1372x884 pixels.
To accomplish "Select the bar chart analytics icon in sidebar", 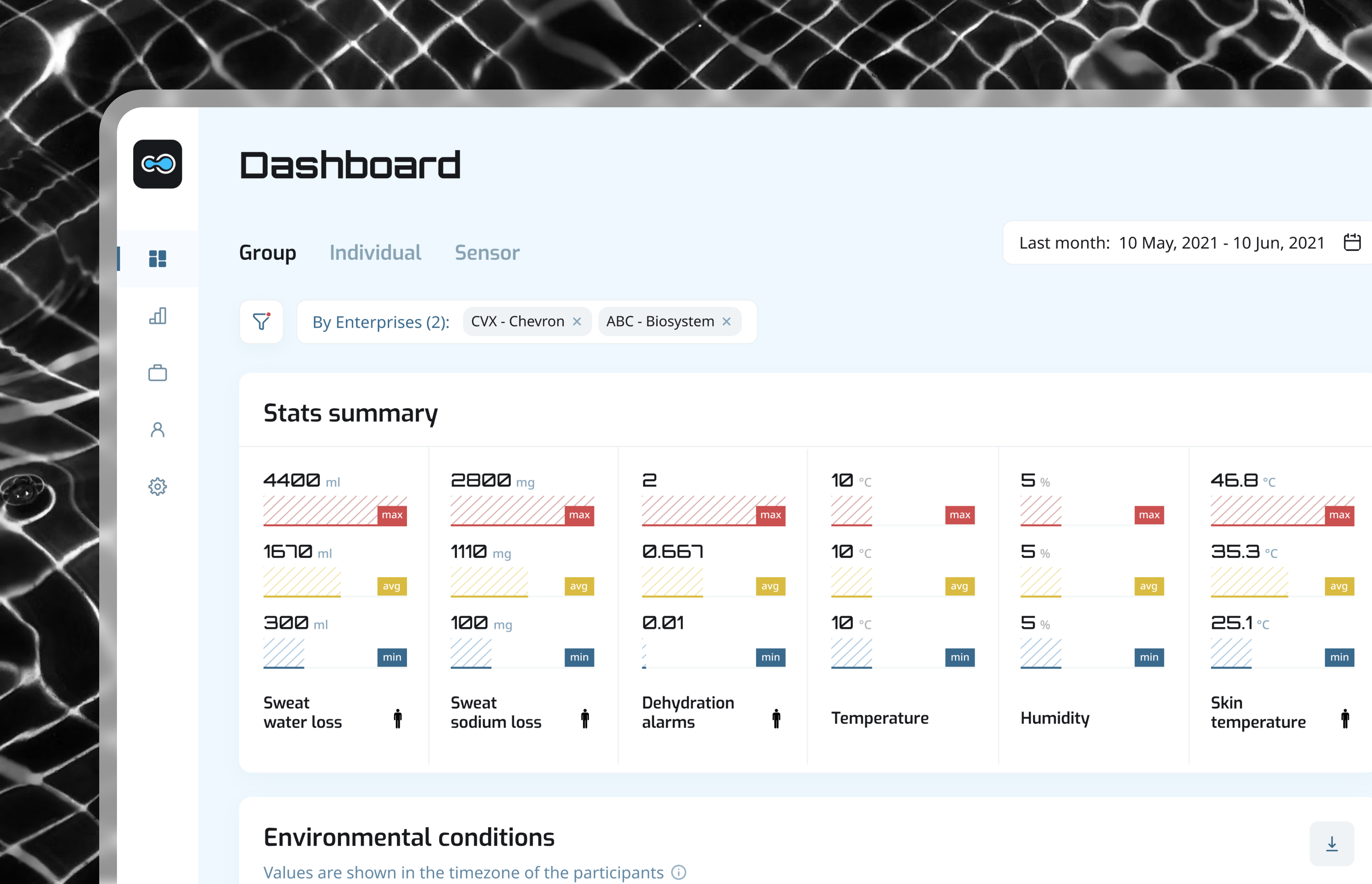I will (x=157, y=315).
